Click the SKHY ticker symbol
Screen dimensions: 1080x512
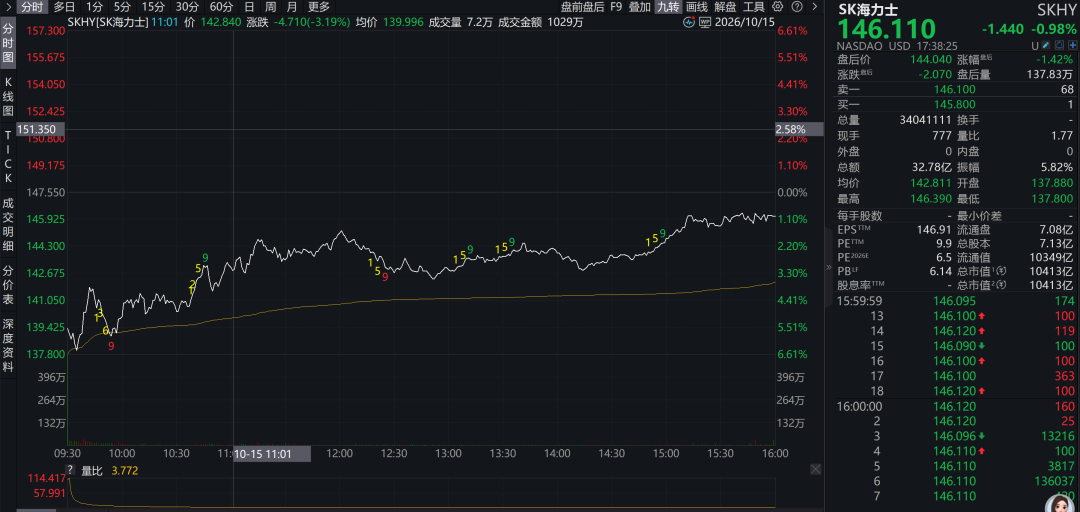(1056, 10)
